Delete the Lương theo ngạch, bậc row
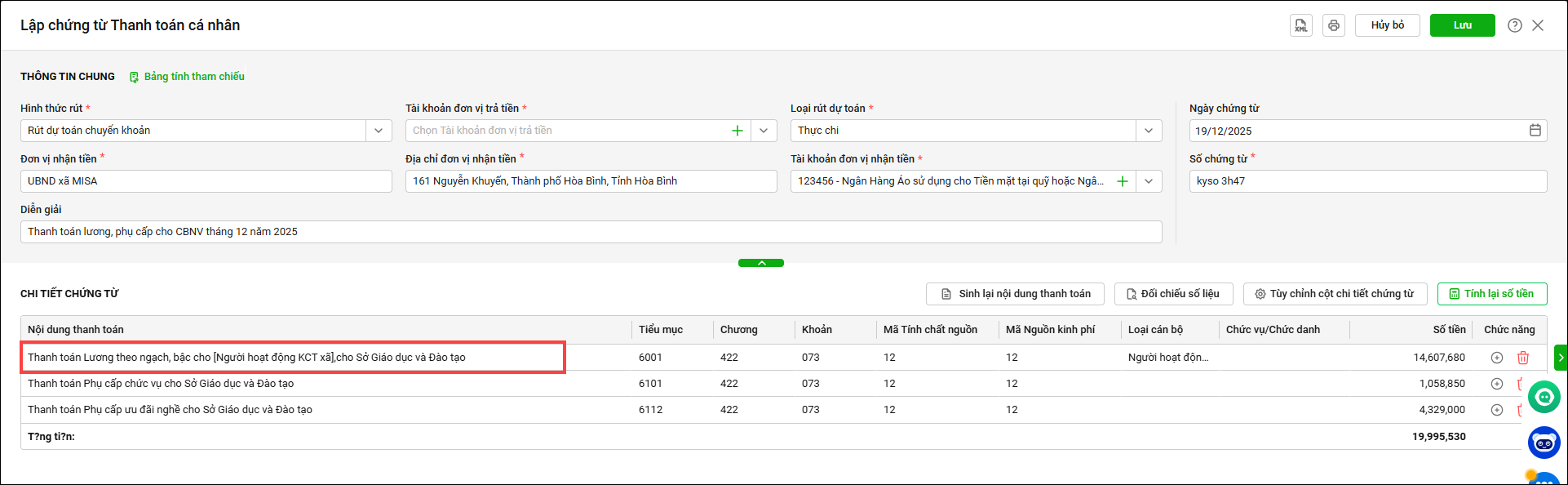Image resolution: width=1568 pixels, height=485 pixels. tap(1522, 358)
